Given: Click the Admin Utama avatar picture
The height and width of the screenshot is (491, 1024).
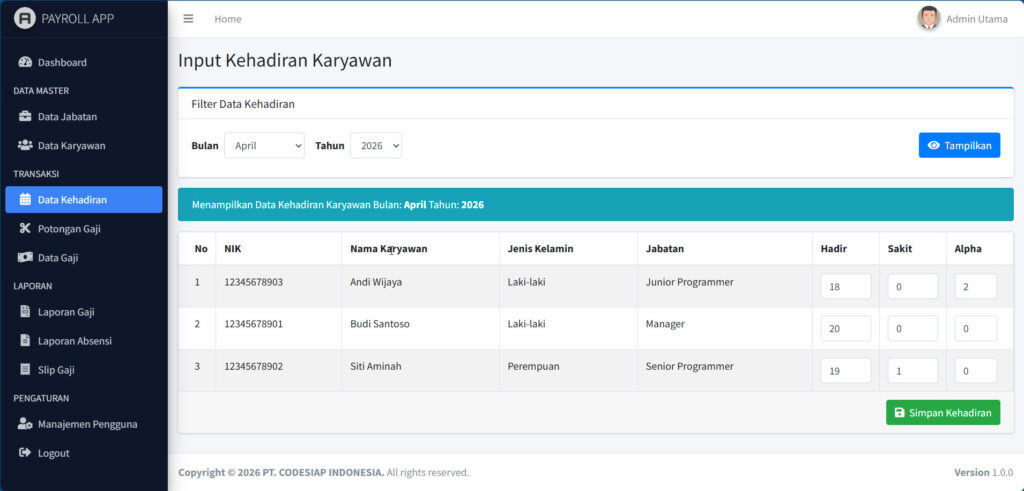Looking at the screenshot, I should (x=929, y=18).
